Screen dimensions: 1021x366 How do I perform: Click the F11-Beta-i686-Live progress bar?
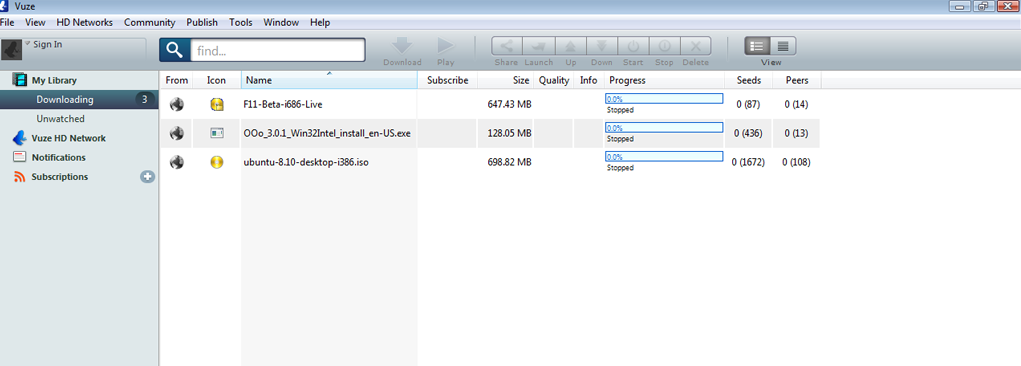tap(664, 98)
